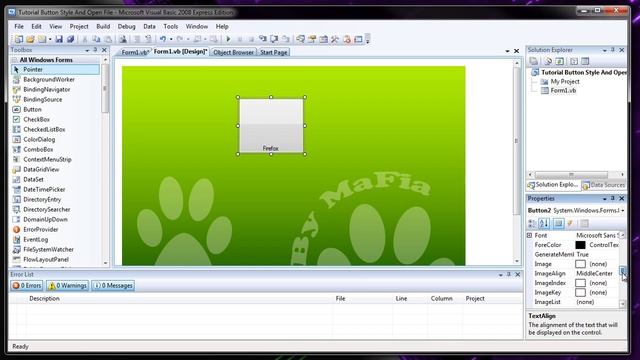
Task: Click the Undo arrow icon
Action: click(x=163, y=39)
